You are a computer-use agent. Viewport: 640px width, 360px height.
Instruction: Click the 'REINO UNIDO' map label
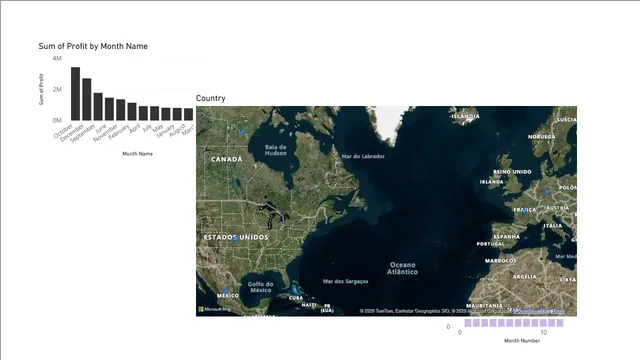(x=512, y=172)
